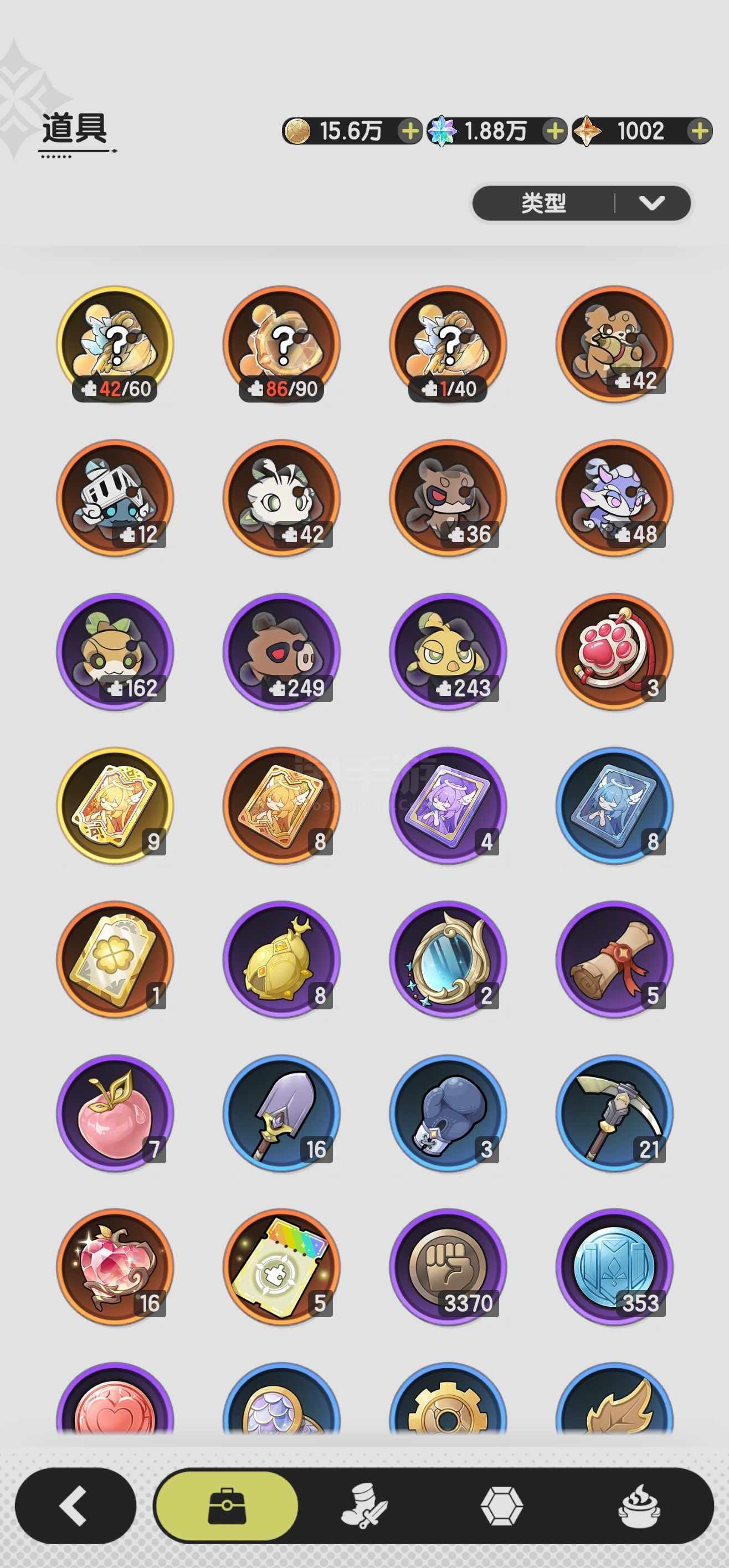Open the food dish tab

[x=639, y=1506]
